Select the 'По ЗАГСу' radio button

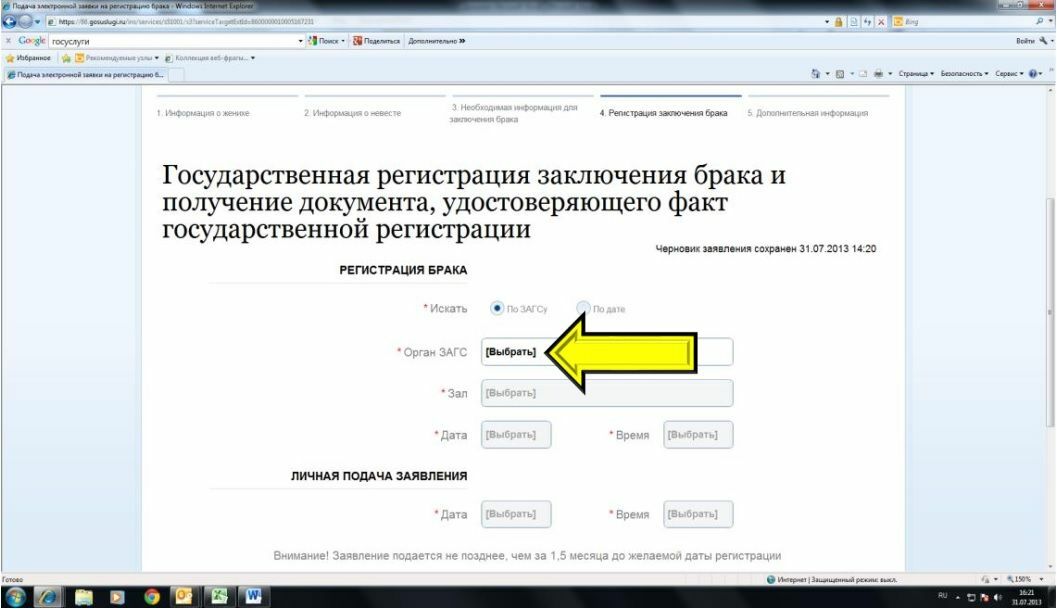pyautogui.click(x=497, y=308)
